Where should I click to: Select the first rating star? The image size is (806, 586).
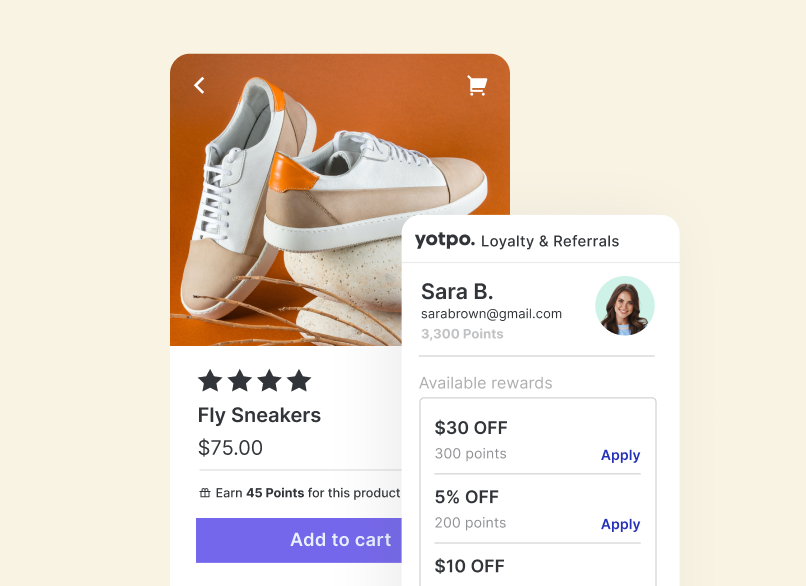point(210,381)
